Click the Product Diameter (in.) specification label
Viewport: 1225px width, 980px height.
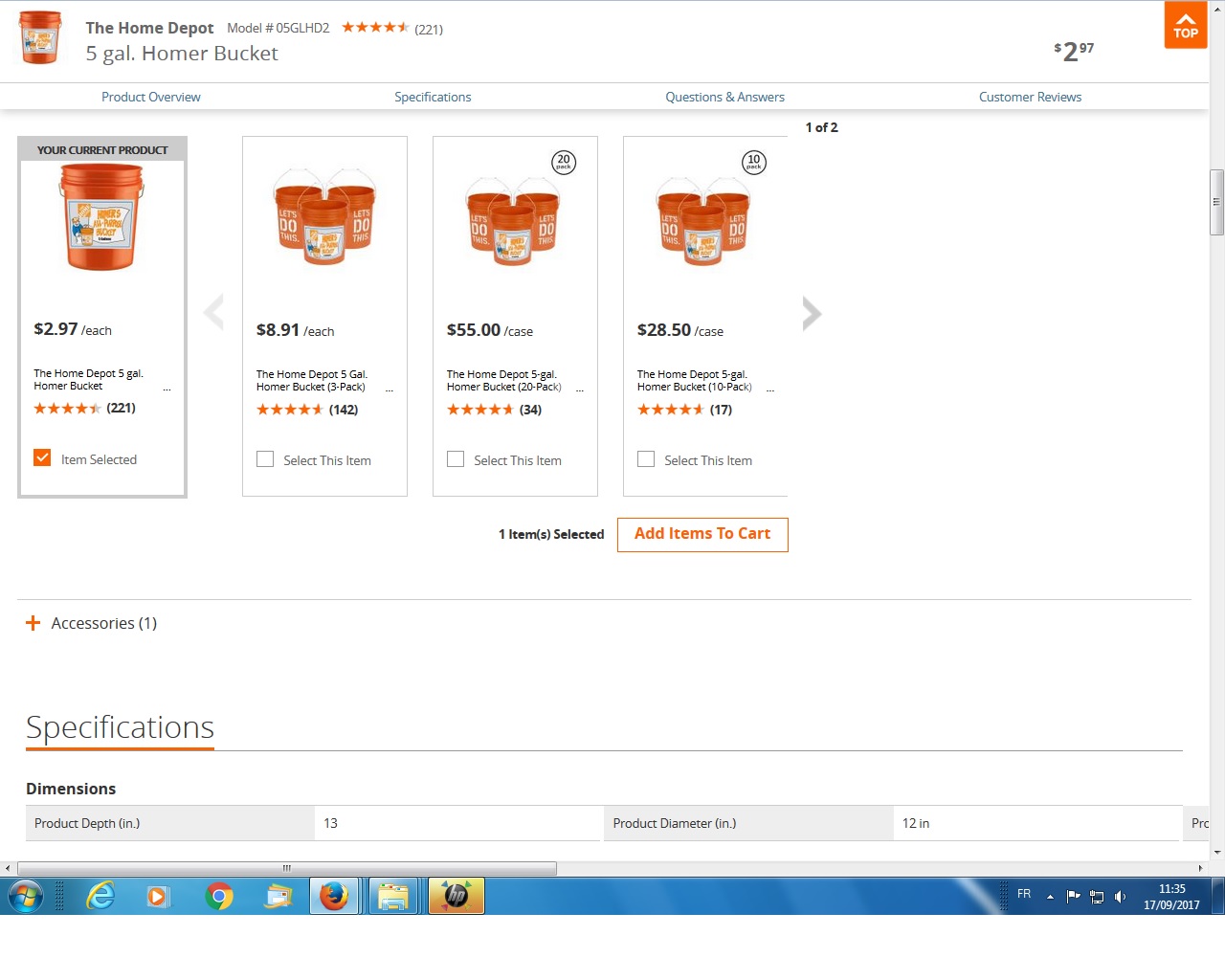coord(675,823)
